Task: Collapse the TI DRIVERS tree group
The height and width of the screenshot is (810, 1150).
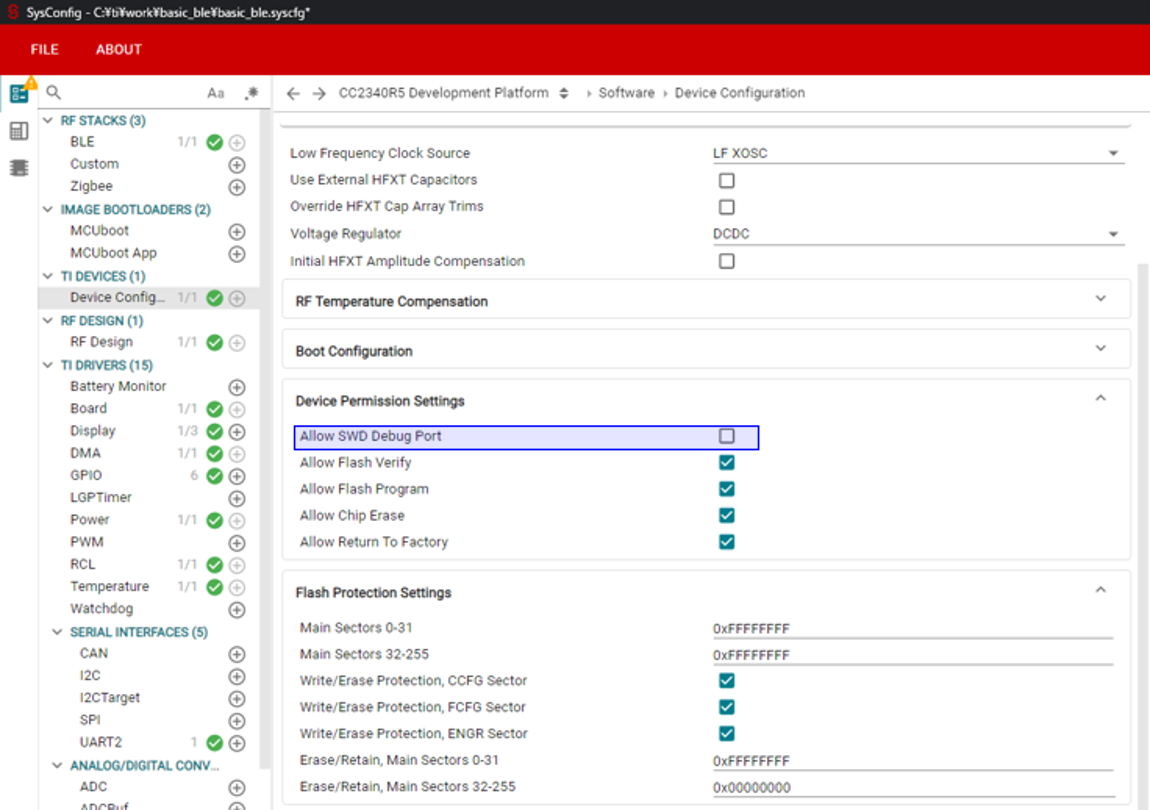Action: (48, 365)
